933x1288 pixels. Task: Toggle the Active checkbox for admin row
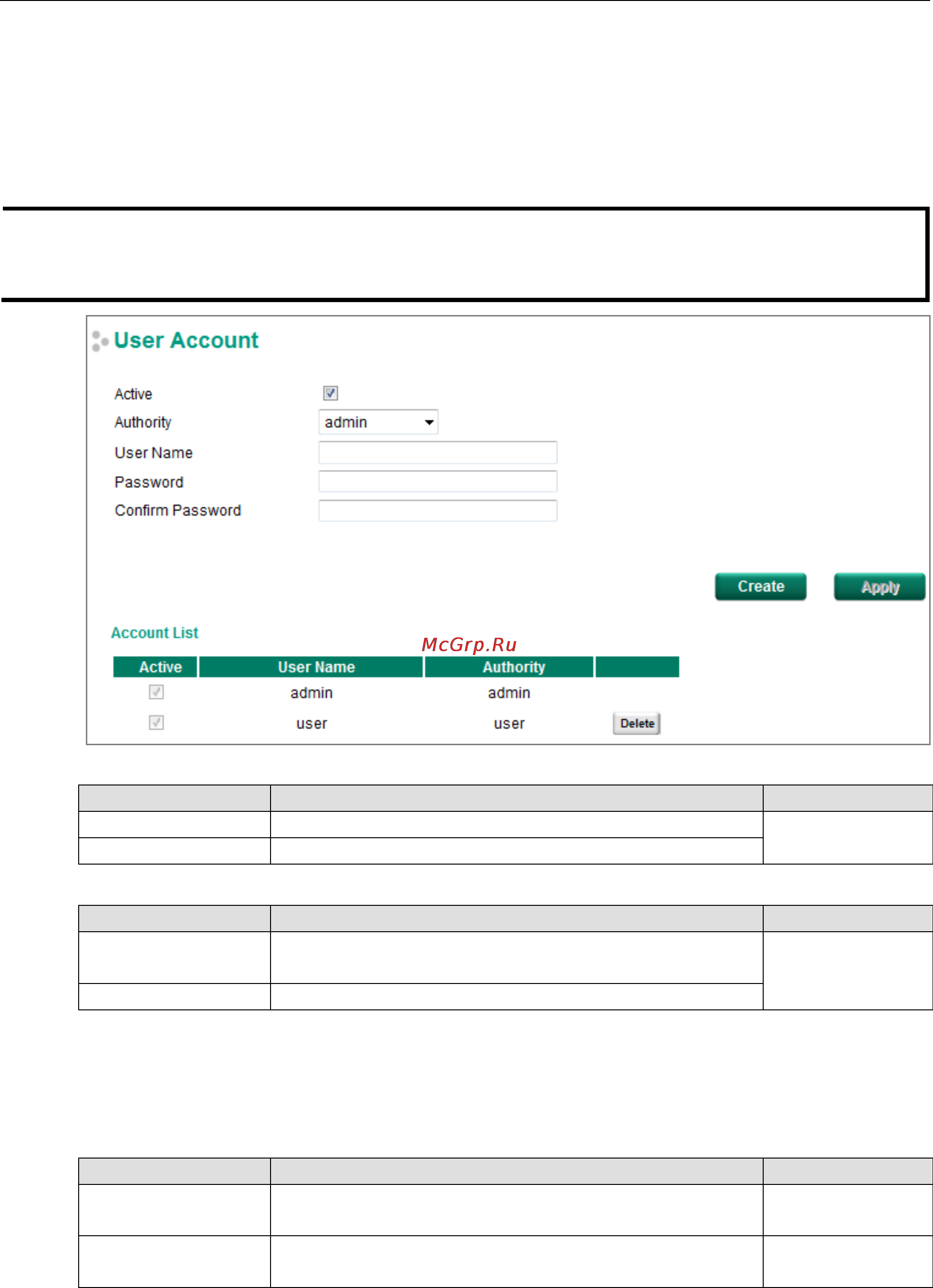pos(156,691)
